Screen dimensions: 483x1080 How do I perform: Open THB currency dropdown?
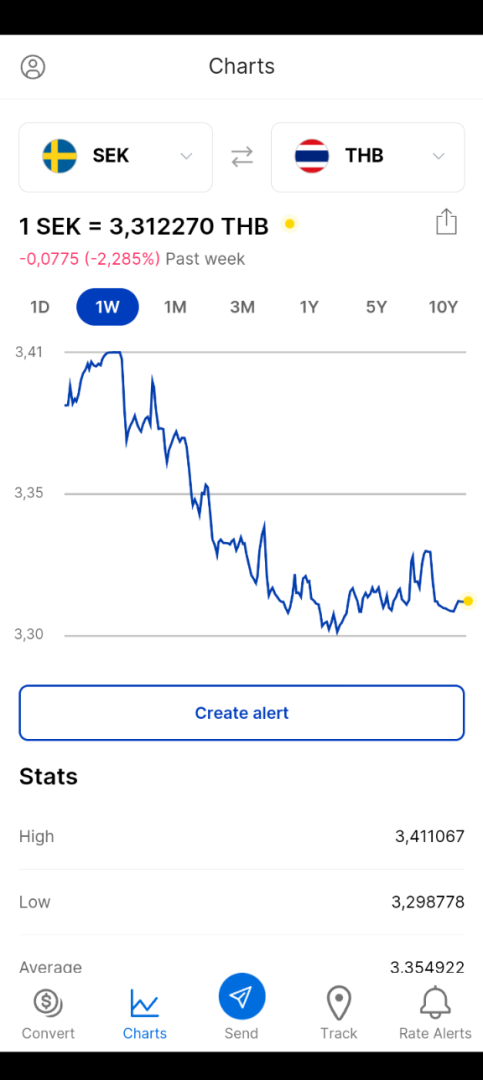[368, 157]
